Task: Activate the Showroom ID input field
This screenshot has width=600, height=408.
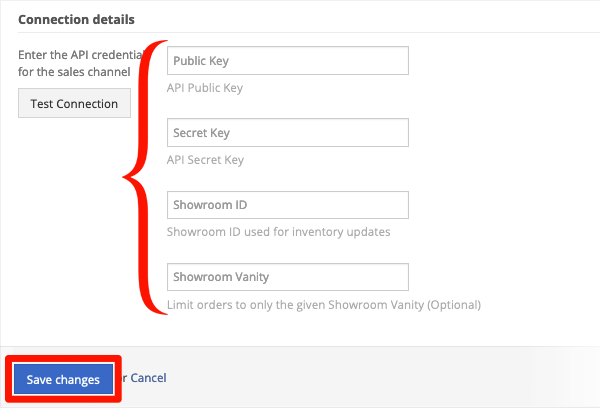Action: (288, 205)
